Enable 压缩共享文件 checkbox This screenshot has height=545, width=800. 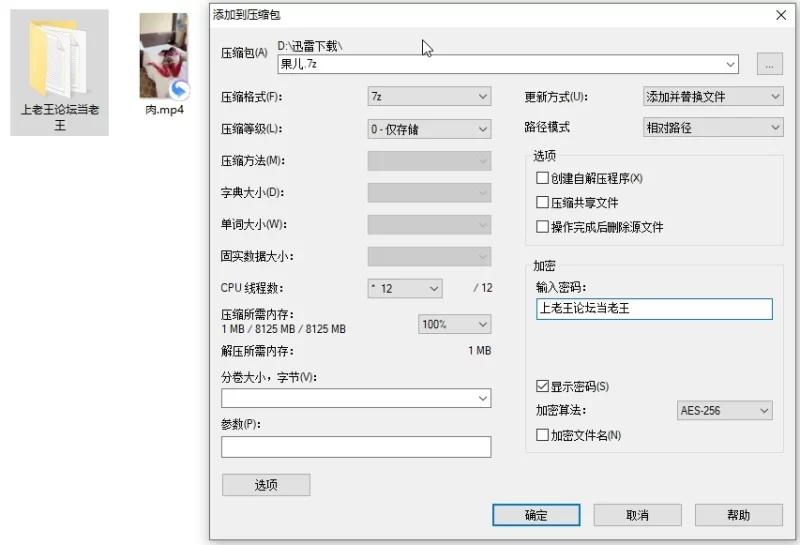[x=542, y=203]
